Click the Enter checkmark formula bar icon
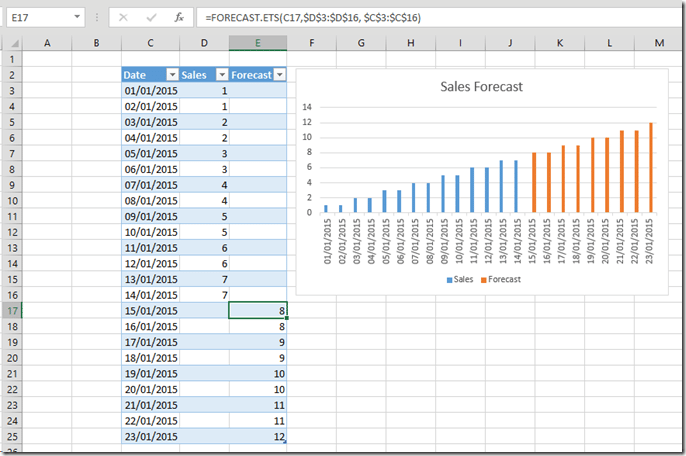The image size is (686, 456). (x=151, y=18)
